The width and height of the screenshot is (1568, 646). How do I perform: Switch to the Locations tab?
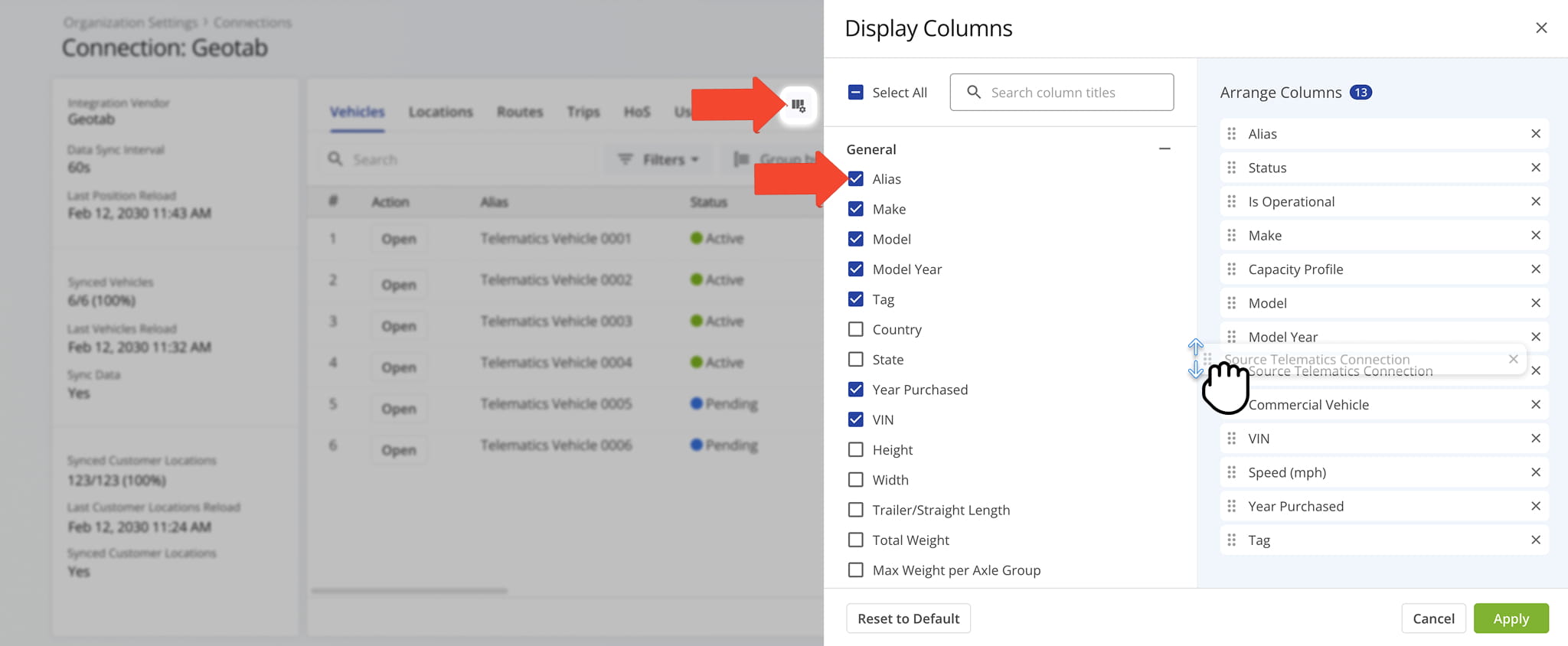[x=440, y=112]
